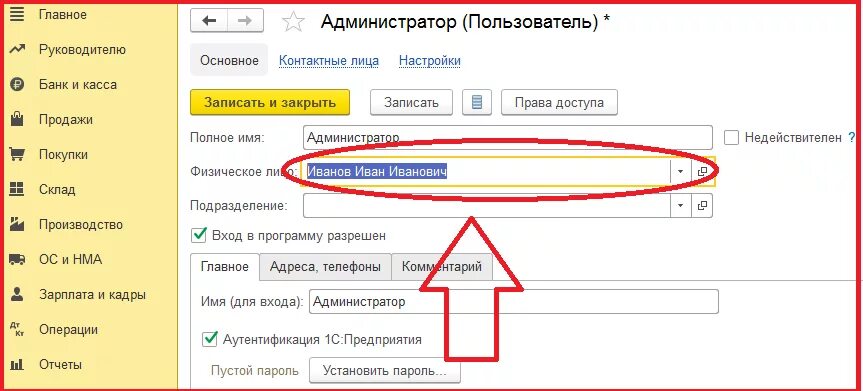Open the Зарплата и кадры section
This screenshot has height=391, width=863.
(92, 294)
